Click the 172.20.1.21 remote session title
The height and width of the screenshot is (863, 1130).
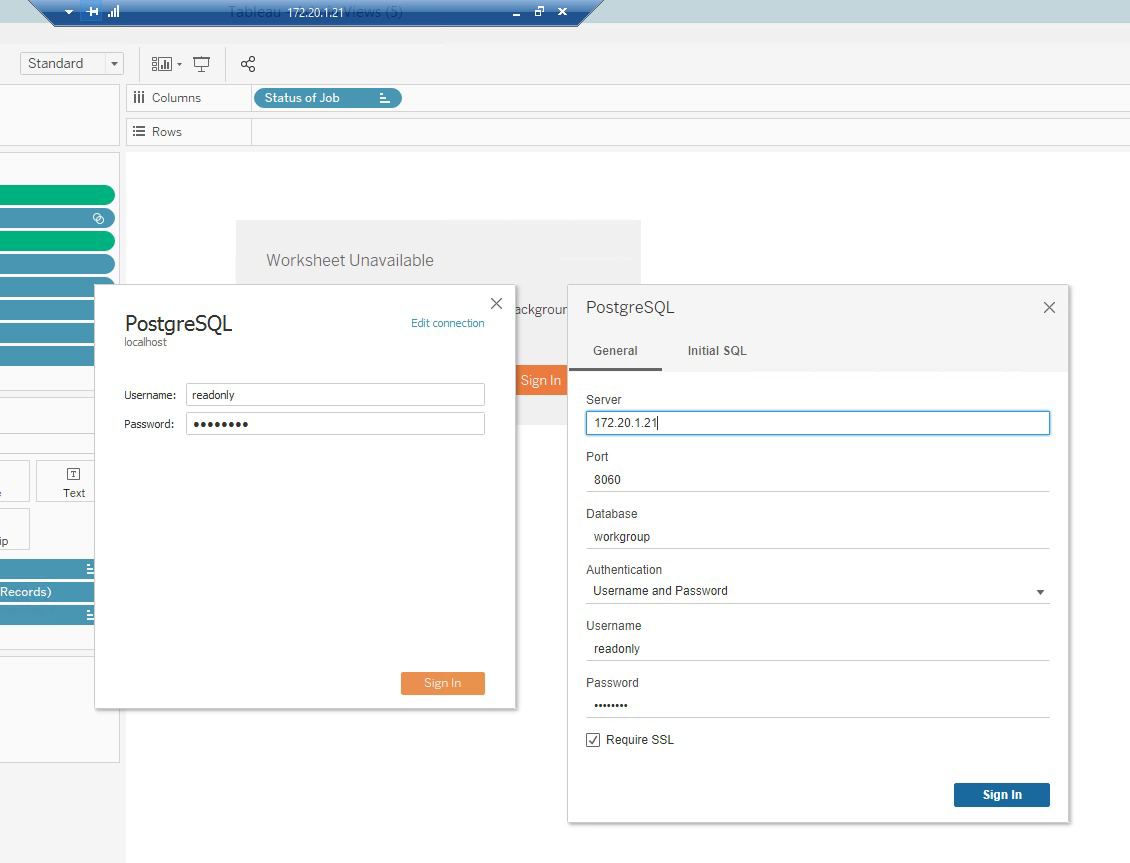(315, 12)
